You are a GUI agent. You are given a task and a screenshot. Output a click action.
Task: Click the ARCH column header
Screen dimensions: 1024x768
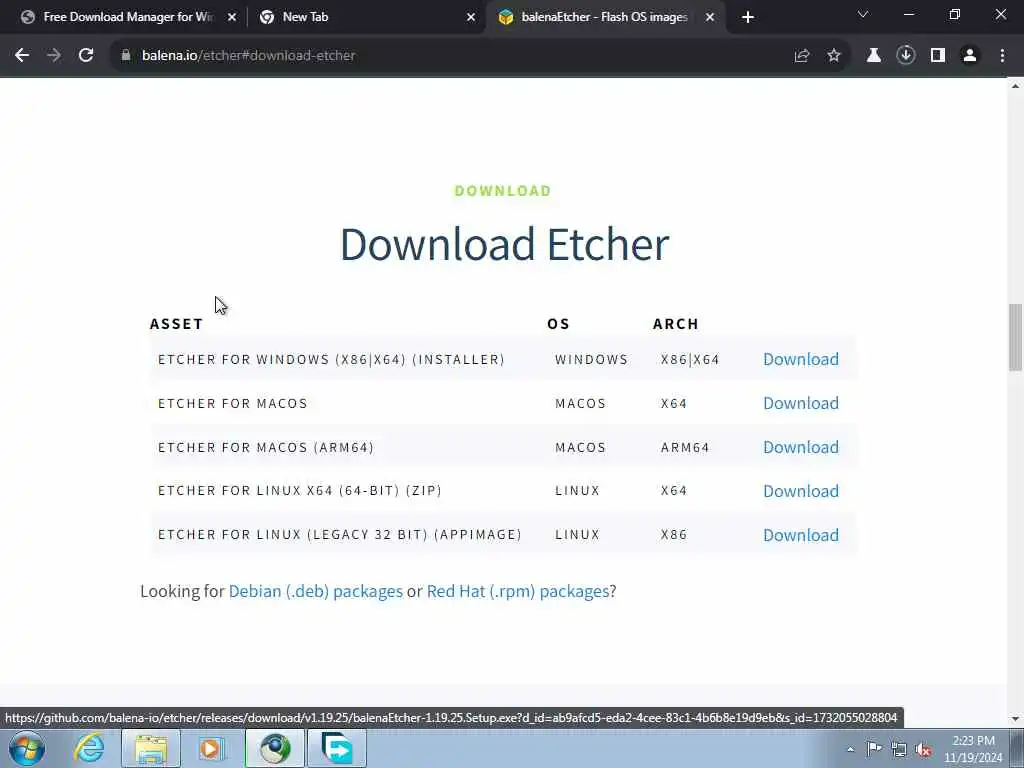click(676, 324)
